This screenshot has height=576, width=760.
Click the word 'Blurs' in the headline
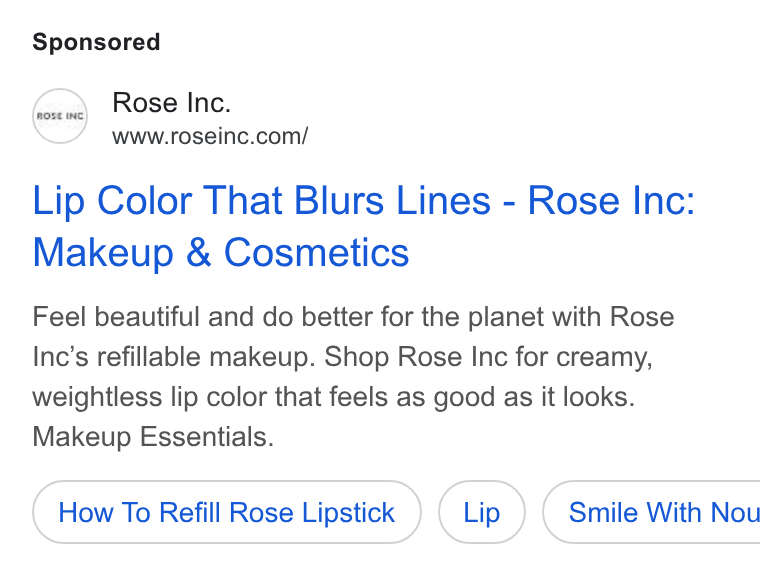[339, 201]
